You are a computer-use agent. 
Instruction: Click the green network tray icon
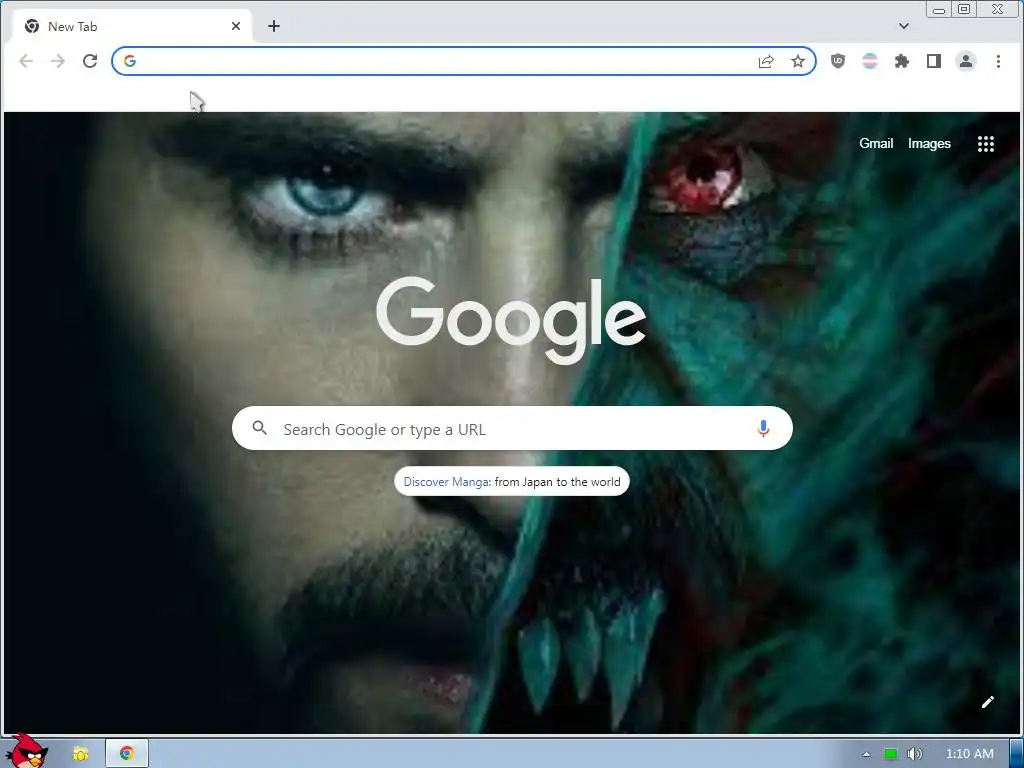tap(890, 754)
